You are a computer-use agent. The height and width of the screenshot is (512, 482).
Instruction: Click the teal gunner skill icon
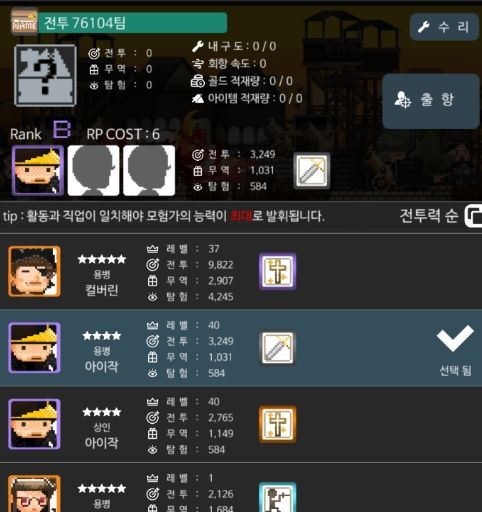point(278,497)
